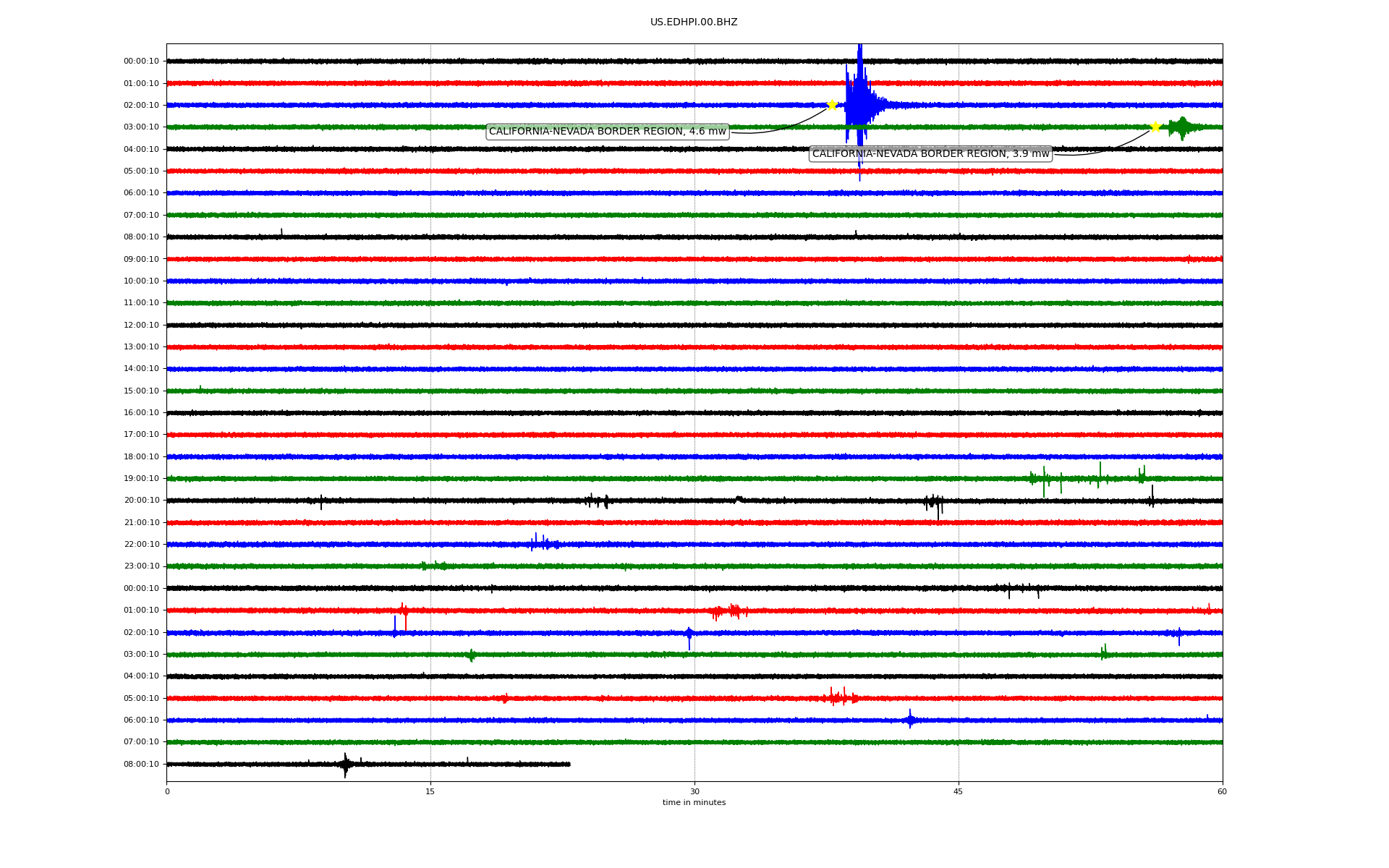This screenshot has height=868, width=1389.
Task: Select the 20:00:10 trace time label
Action: tap(141, 501)
